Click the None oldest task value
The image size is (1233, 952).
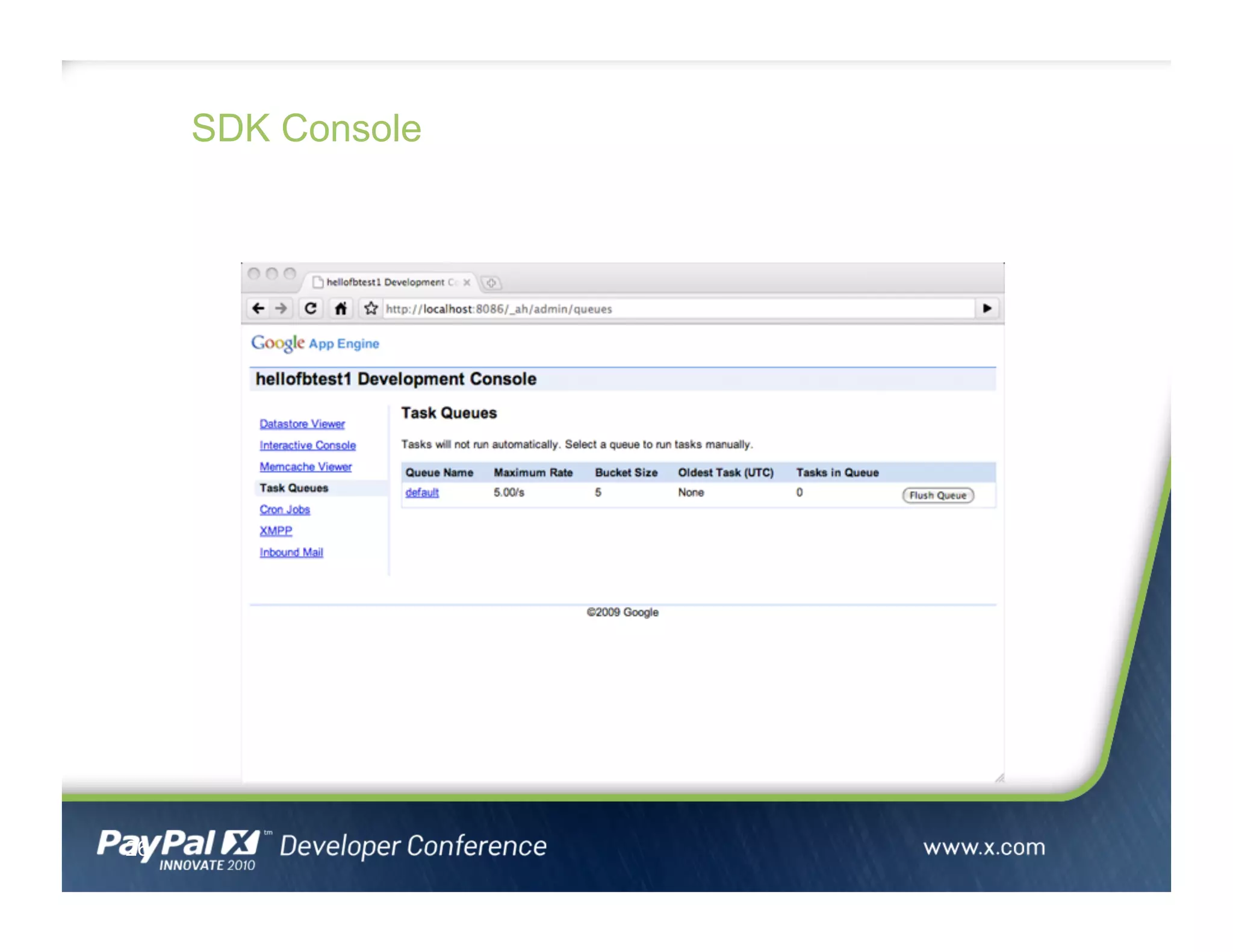(x=691, y=492)
